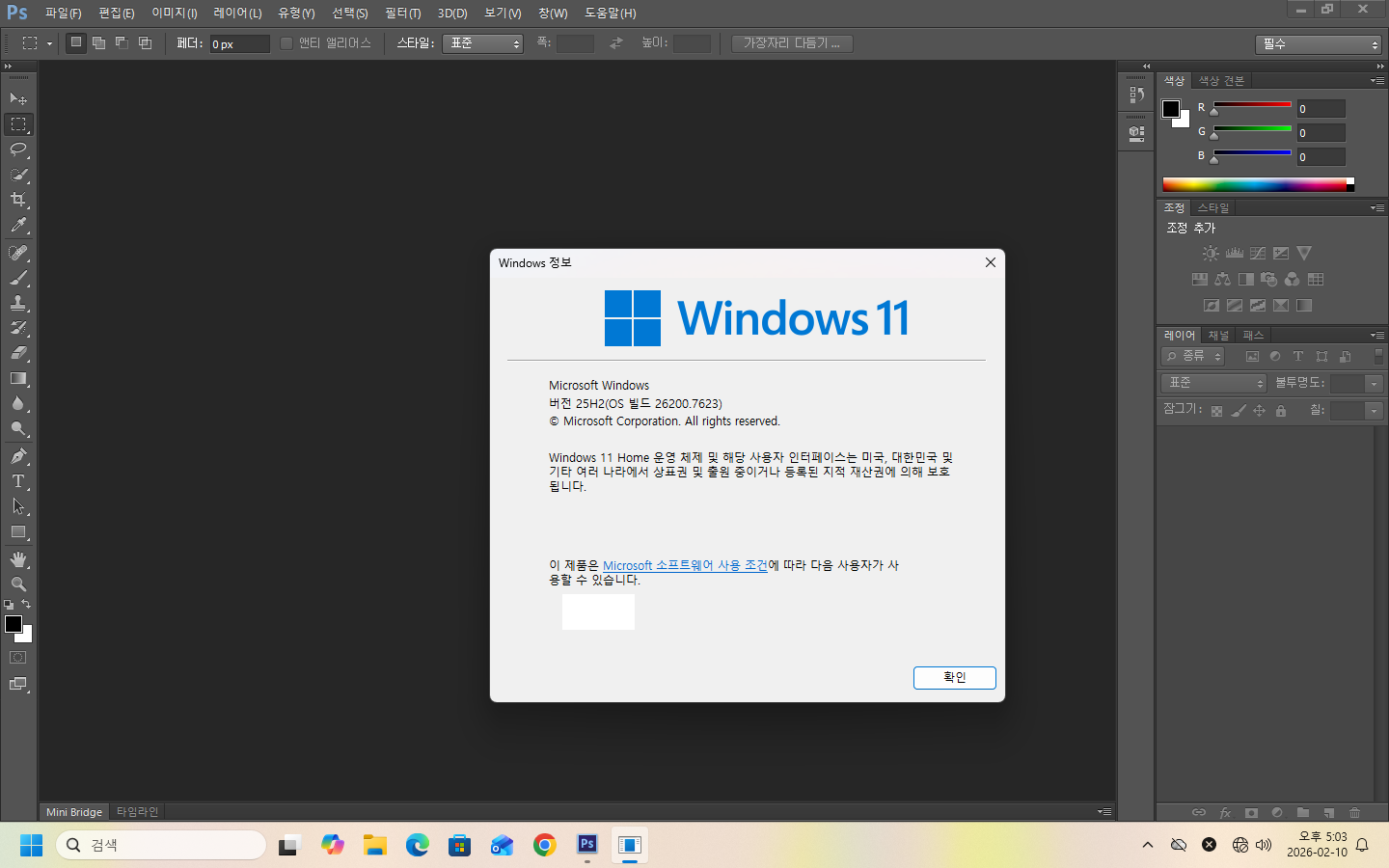Select the Hand tool
Viewport: 1389px width, 868px height.
(x=18, y=559)
